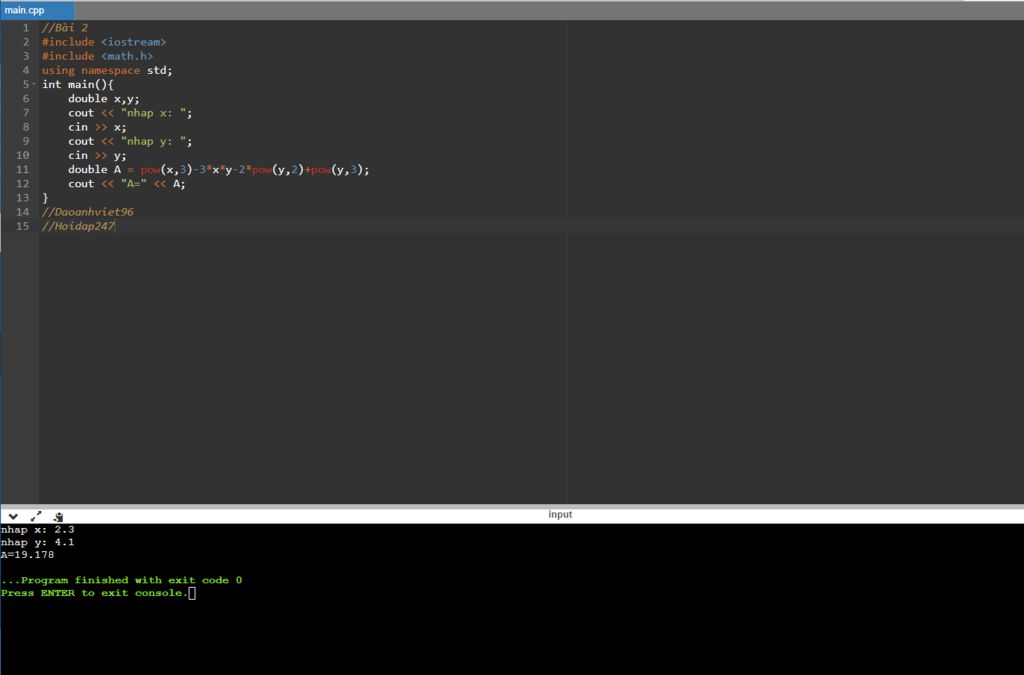The width and height of the screenshot is (1024, 675).
Task: Expand console to full screen with the arrows icon
Action: tap(36, 516)
